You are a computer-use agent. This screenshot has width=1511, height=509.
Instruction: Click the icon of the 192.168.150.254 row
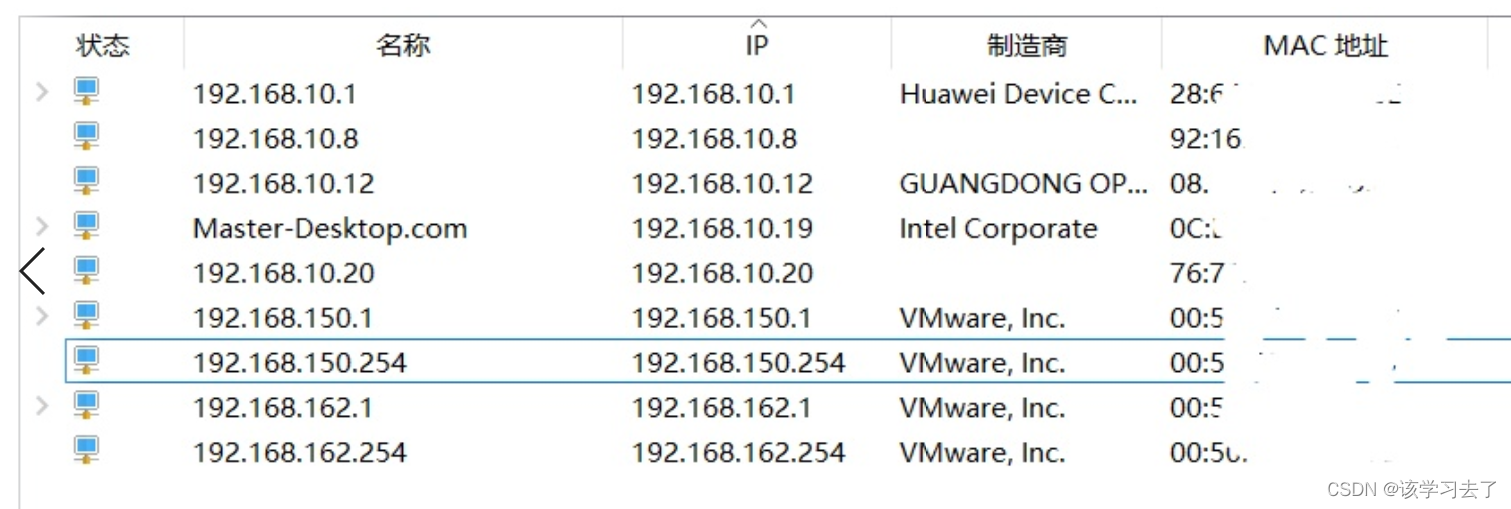(x=87, y=362)
